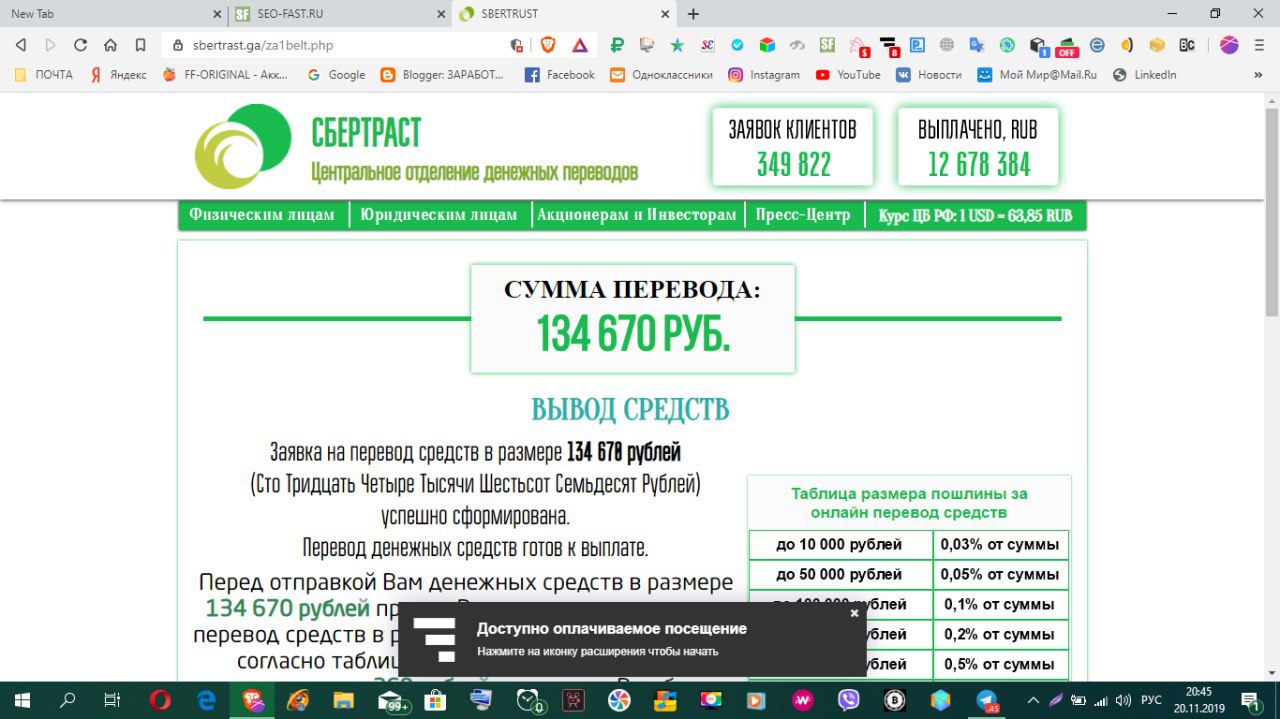This screenshot has width=1280, height=719.
Task: Click the 134 670 РУБ. amount
Action: point(633,334)
